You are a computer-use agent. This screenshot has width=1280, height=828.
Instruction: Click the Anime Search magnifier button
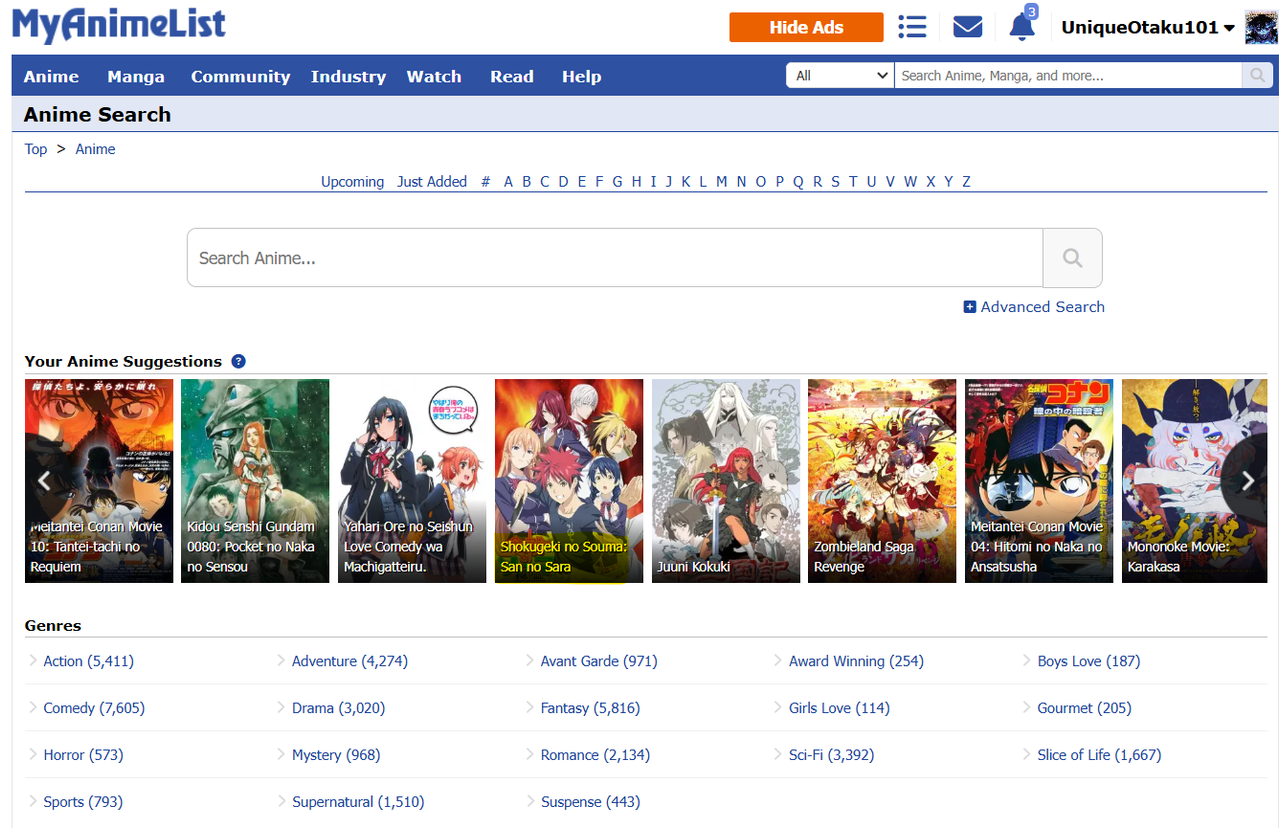click(x=1072, y=258)
